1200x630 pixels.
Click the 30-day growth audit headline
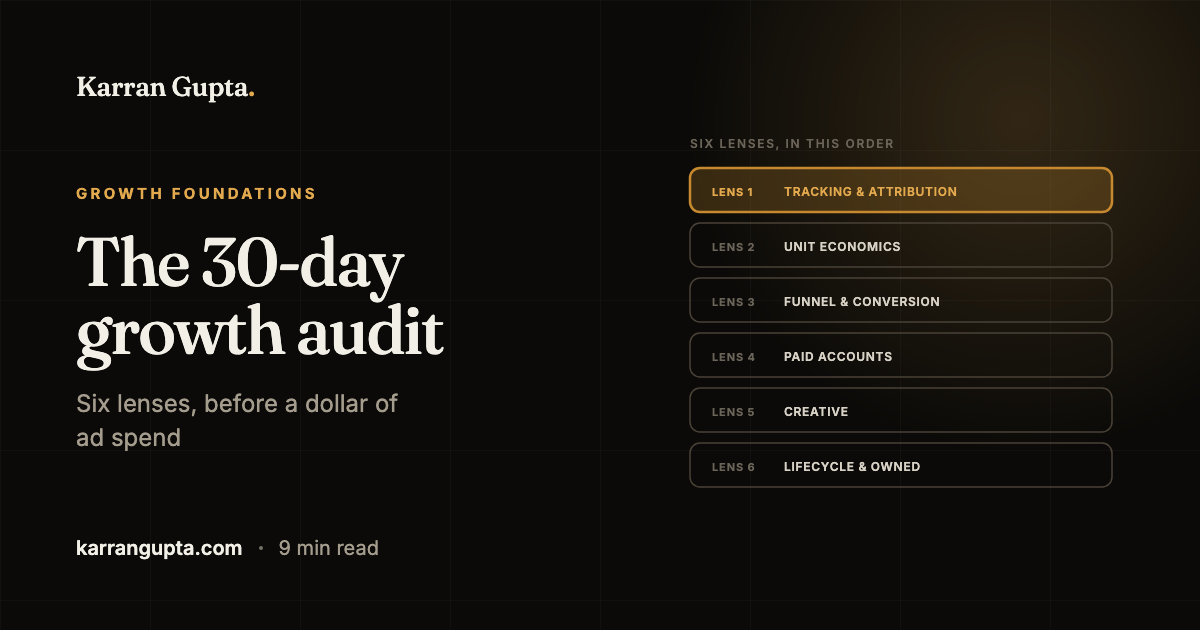point(260,298)
